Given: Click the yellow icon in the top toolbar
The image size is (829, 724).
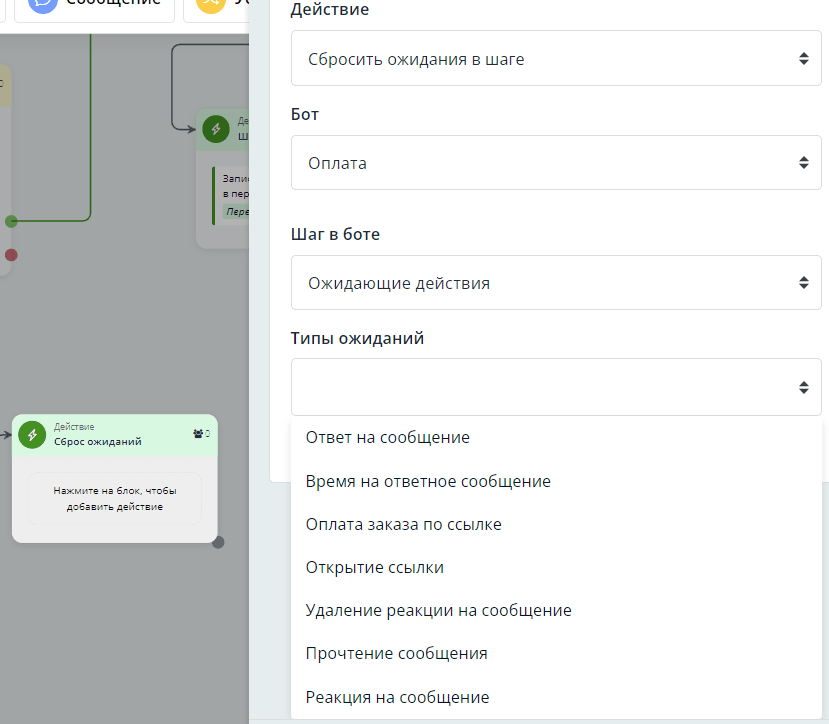Looking at the screenshot, I should [210, 5].
